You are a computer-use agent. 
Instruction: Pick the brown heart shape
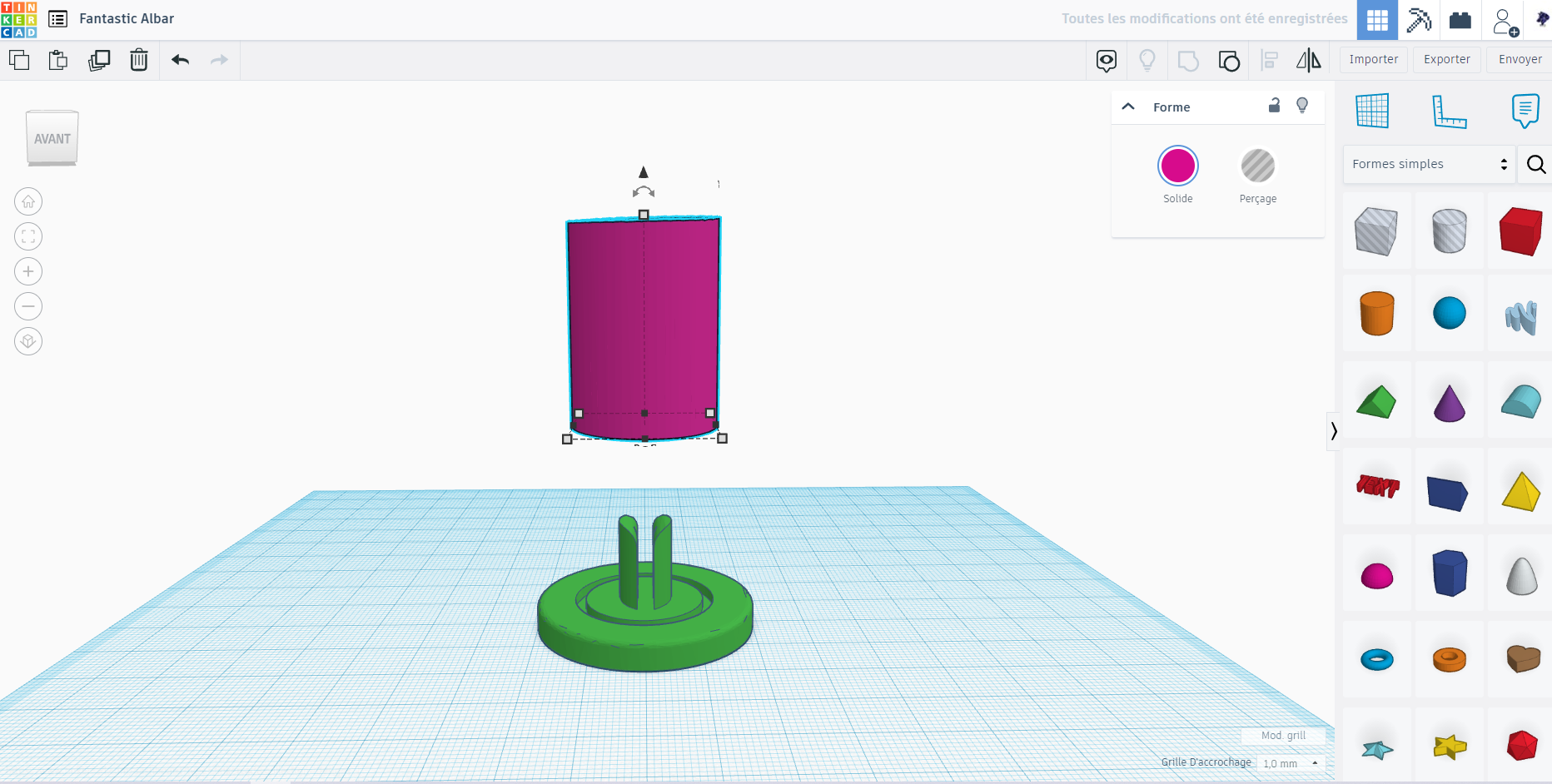(1524, 659)
